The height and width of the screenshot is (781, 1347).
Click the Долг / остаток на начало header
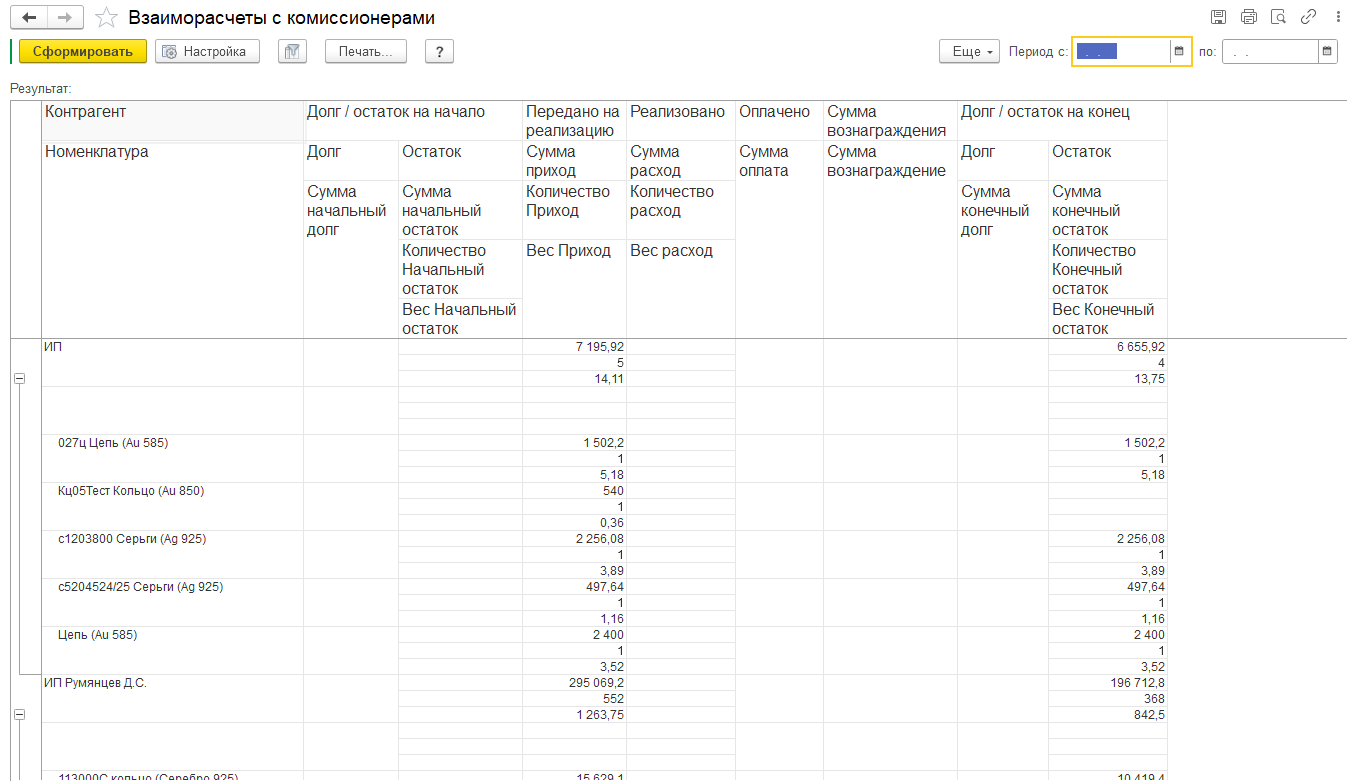(412, 120)
